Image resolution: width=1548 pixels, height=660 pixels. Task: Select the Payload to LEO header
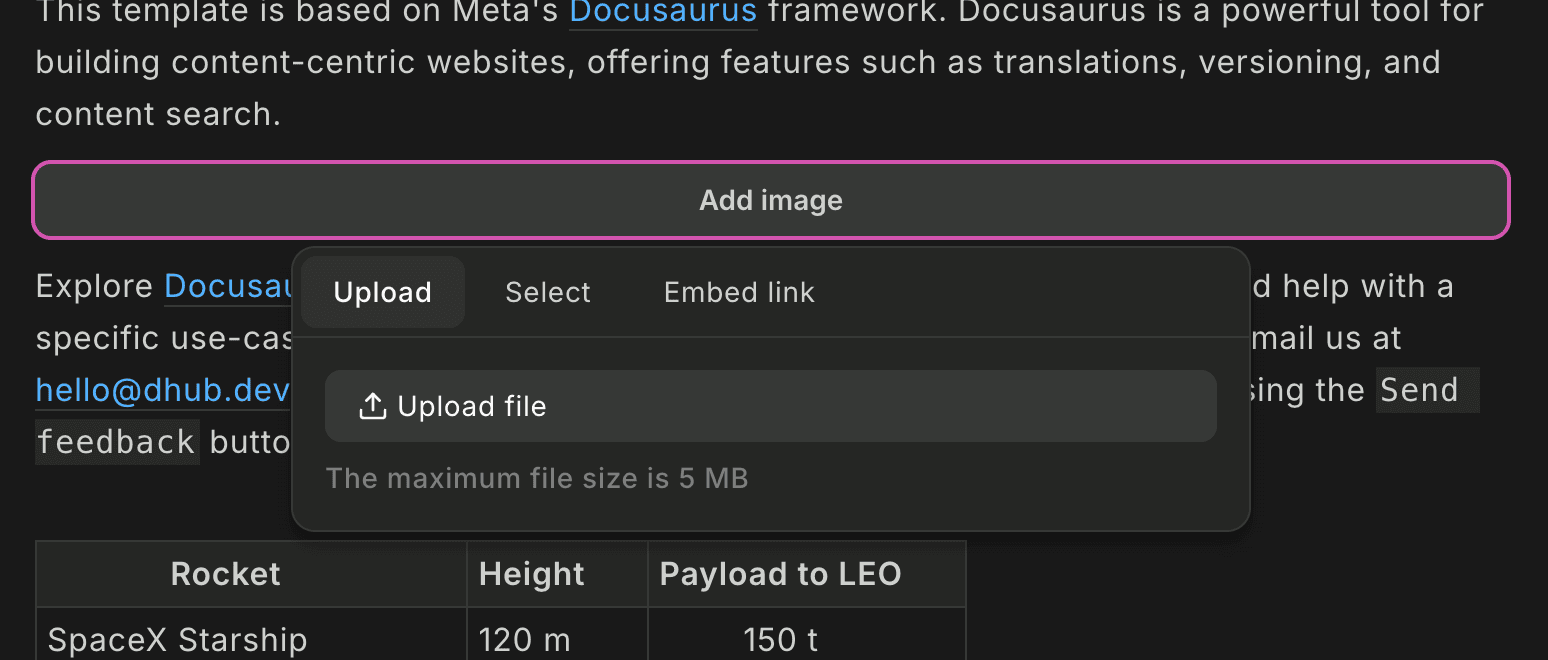pos(780,574)
